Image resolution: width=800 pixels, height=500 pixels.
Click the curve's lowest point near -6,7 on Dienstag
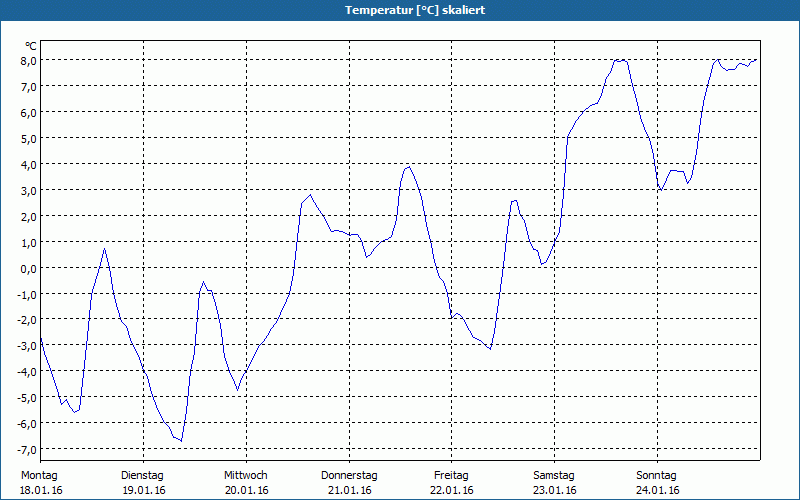tap(181, 441)
